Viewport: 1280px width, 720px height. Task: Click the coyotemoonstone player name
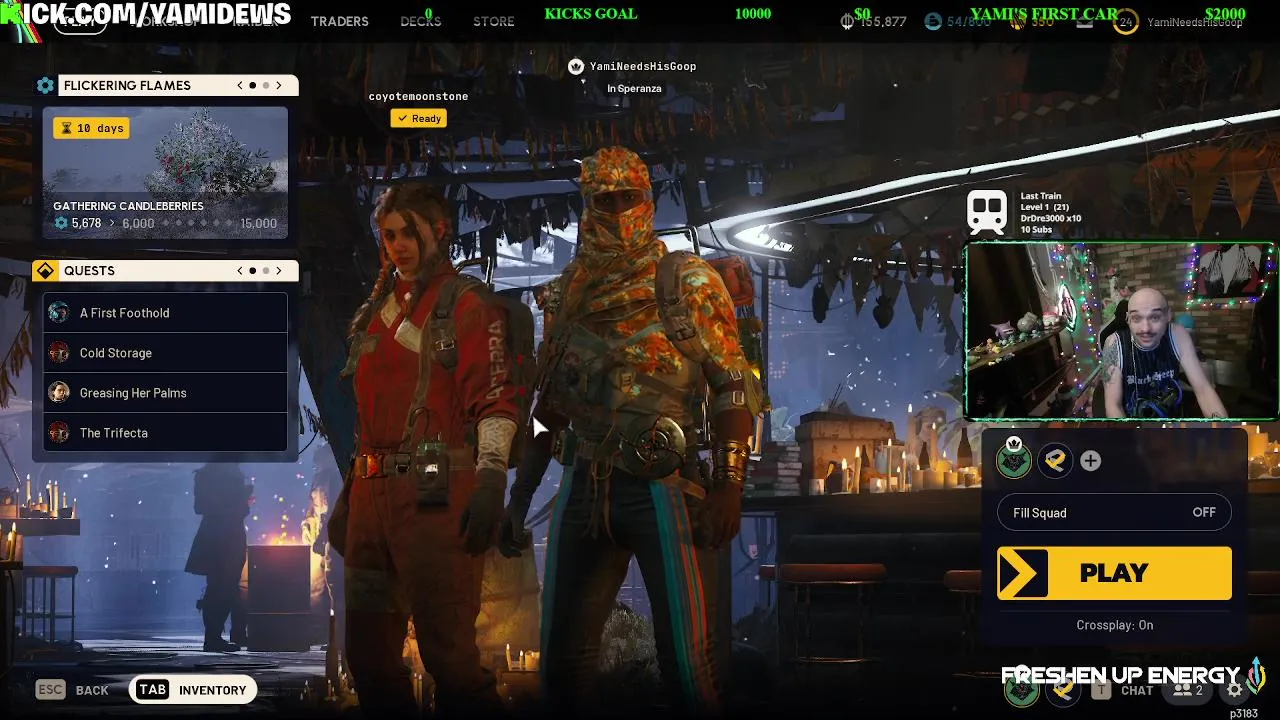coord(418,96)
